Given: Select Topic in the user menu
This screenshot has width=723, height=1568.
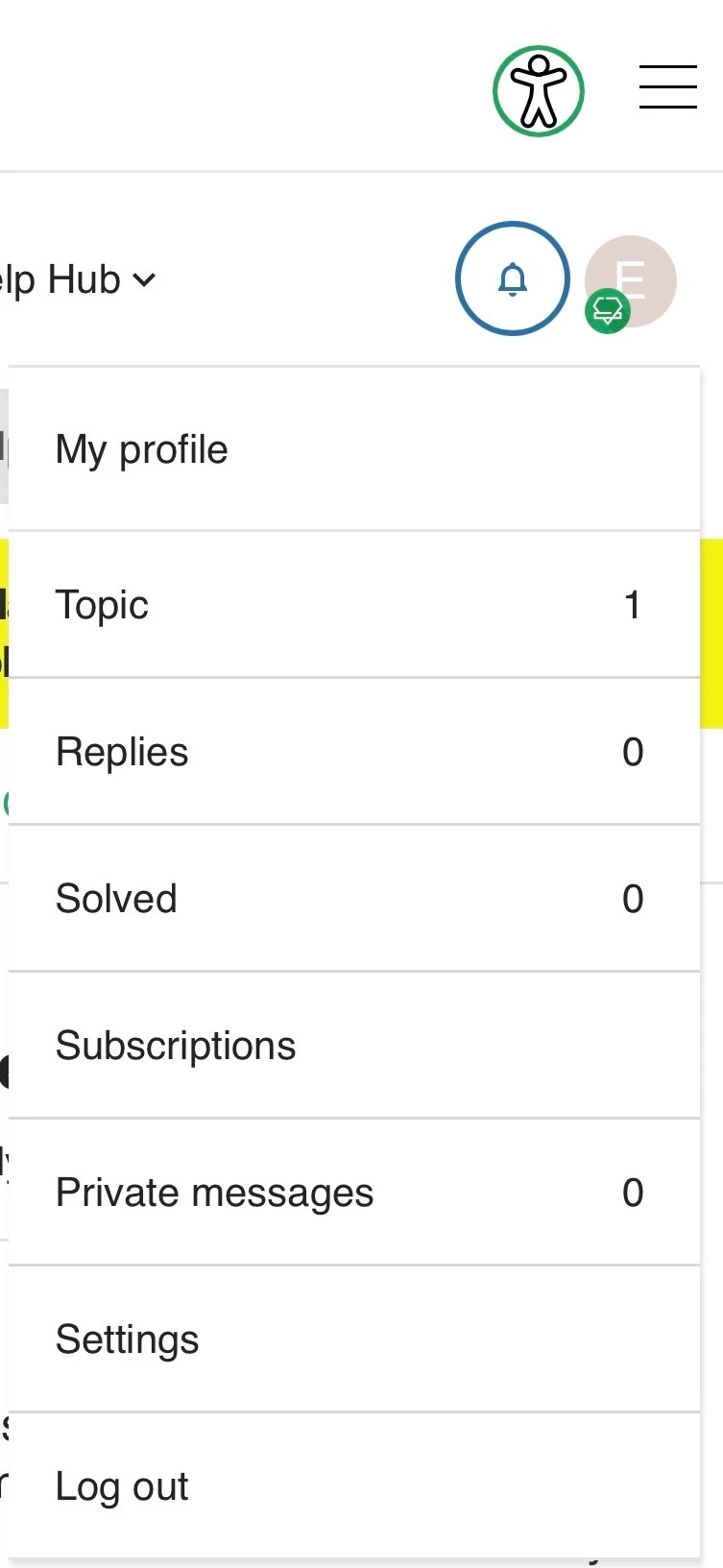Looking at the screenshot, I should (x=102, y=605).
